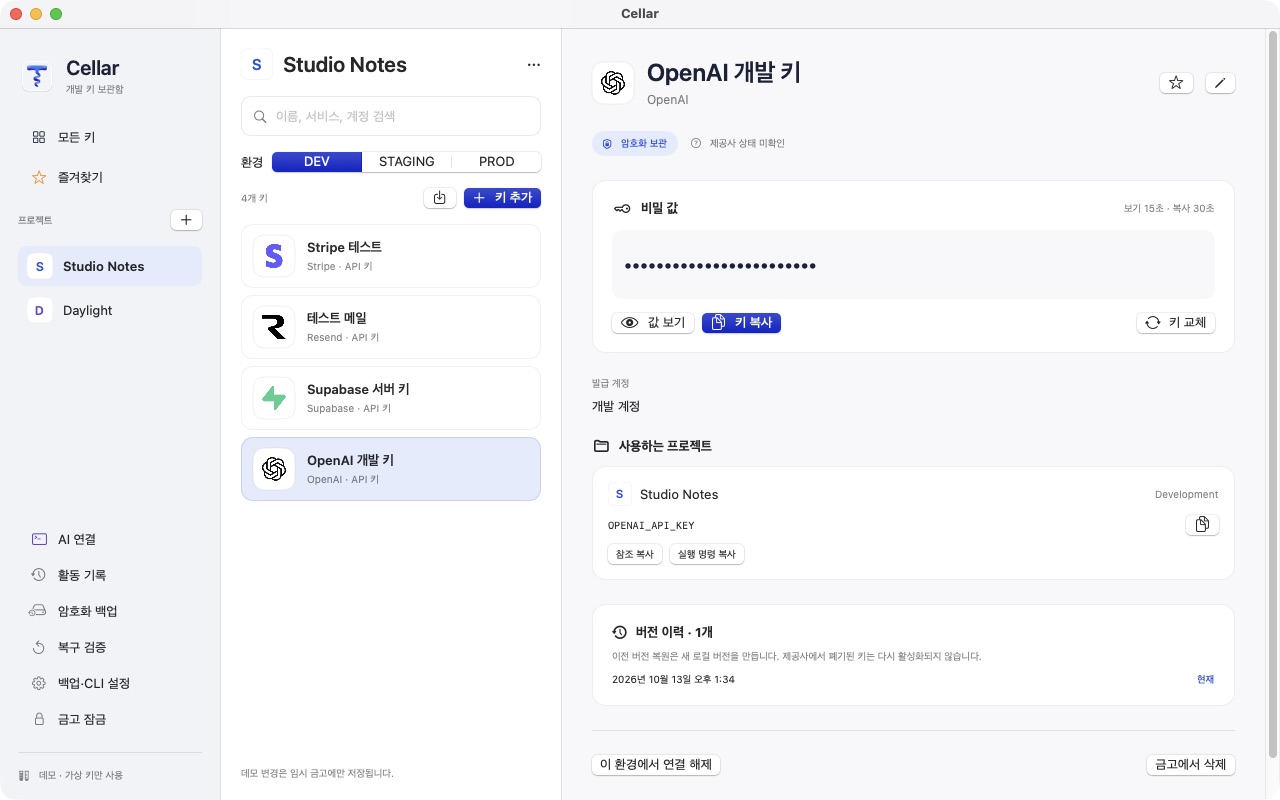Click the detail pane vertical scrollbar
This screenshot has width=1280, height=800.
[1273, 395]
